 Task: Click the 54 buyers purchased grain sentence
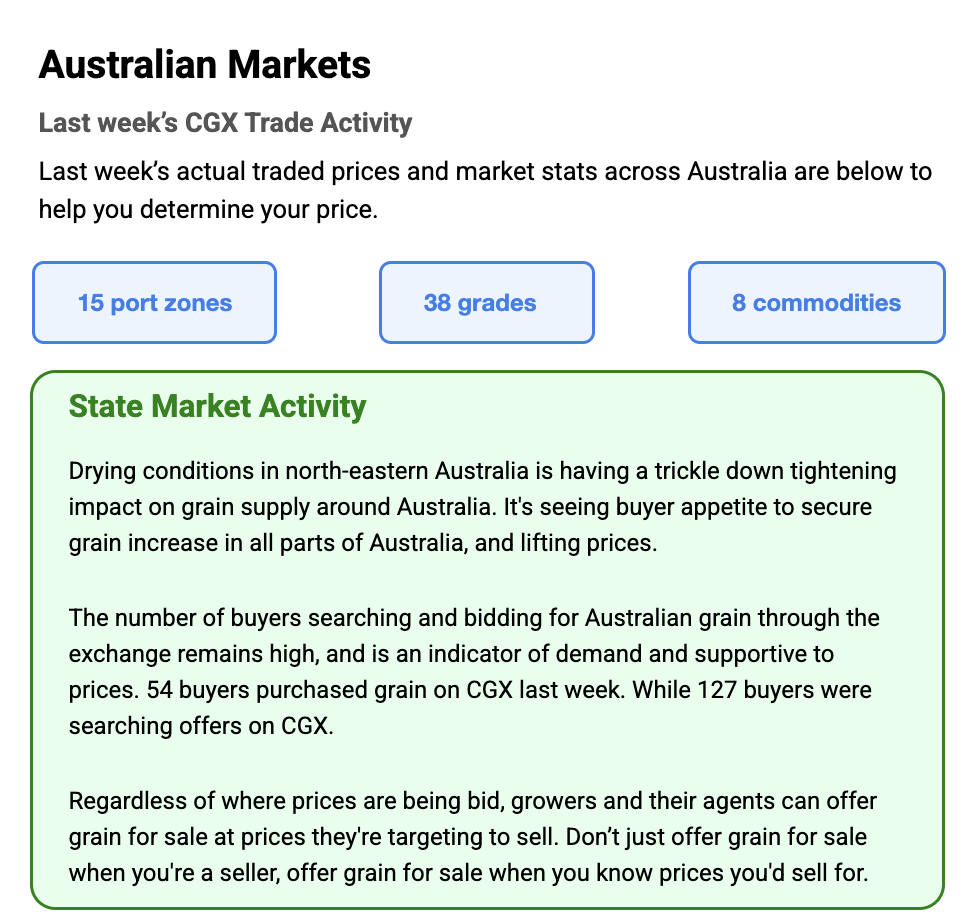360,691
